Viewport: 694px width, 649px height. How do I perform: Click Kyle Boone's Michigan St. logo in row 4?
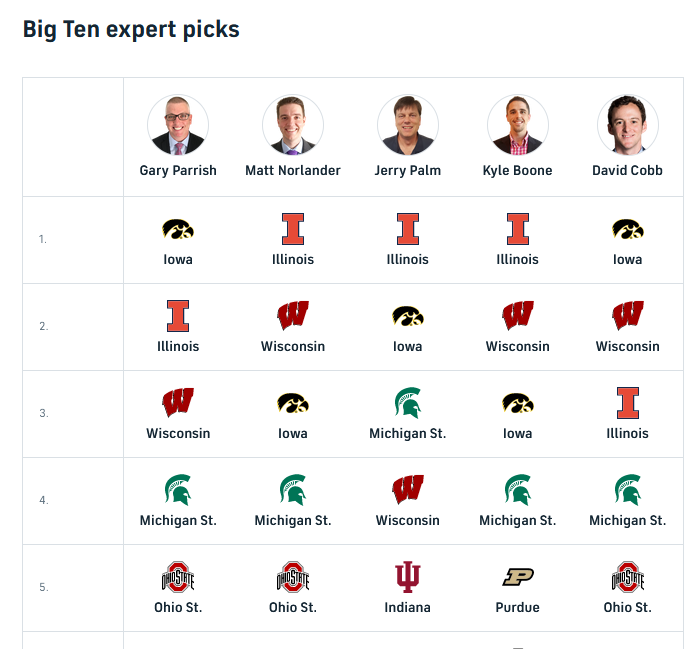[518, 490]
